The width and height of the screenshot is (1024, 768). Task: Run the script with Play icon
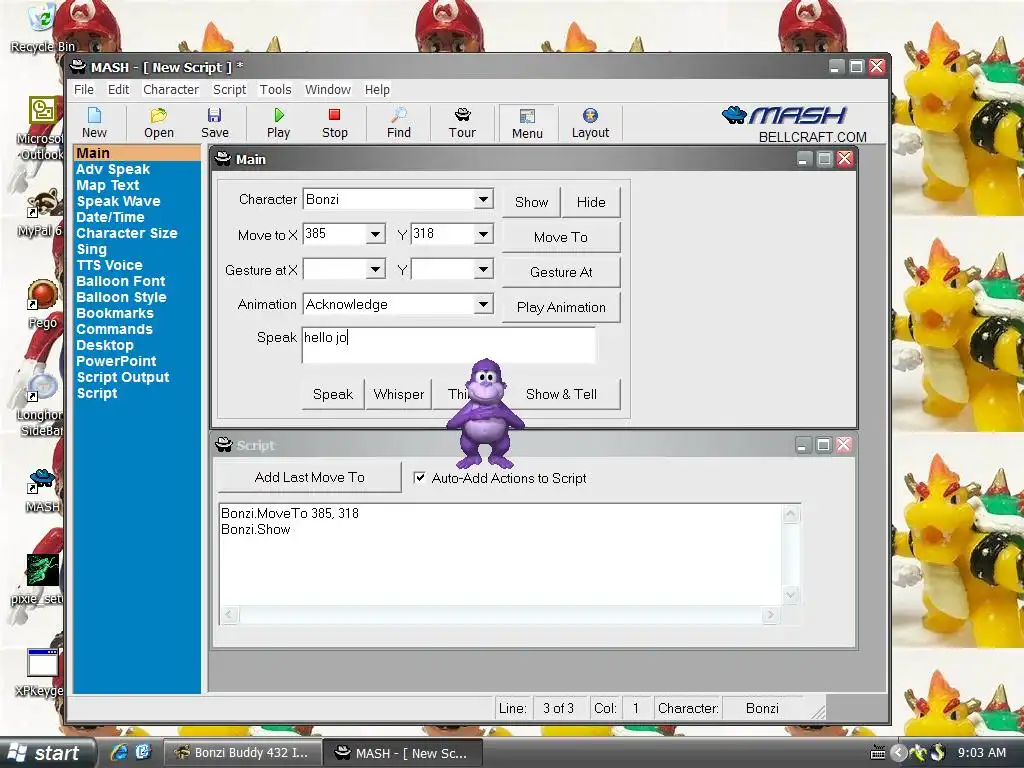[278, 123]
